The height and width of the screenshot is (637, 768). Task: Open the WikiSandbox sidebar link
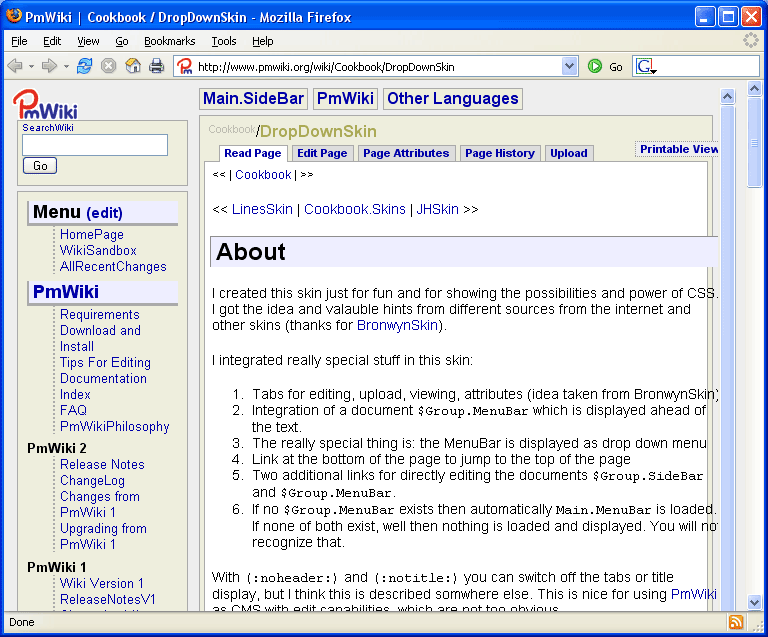pos(98,251)
